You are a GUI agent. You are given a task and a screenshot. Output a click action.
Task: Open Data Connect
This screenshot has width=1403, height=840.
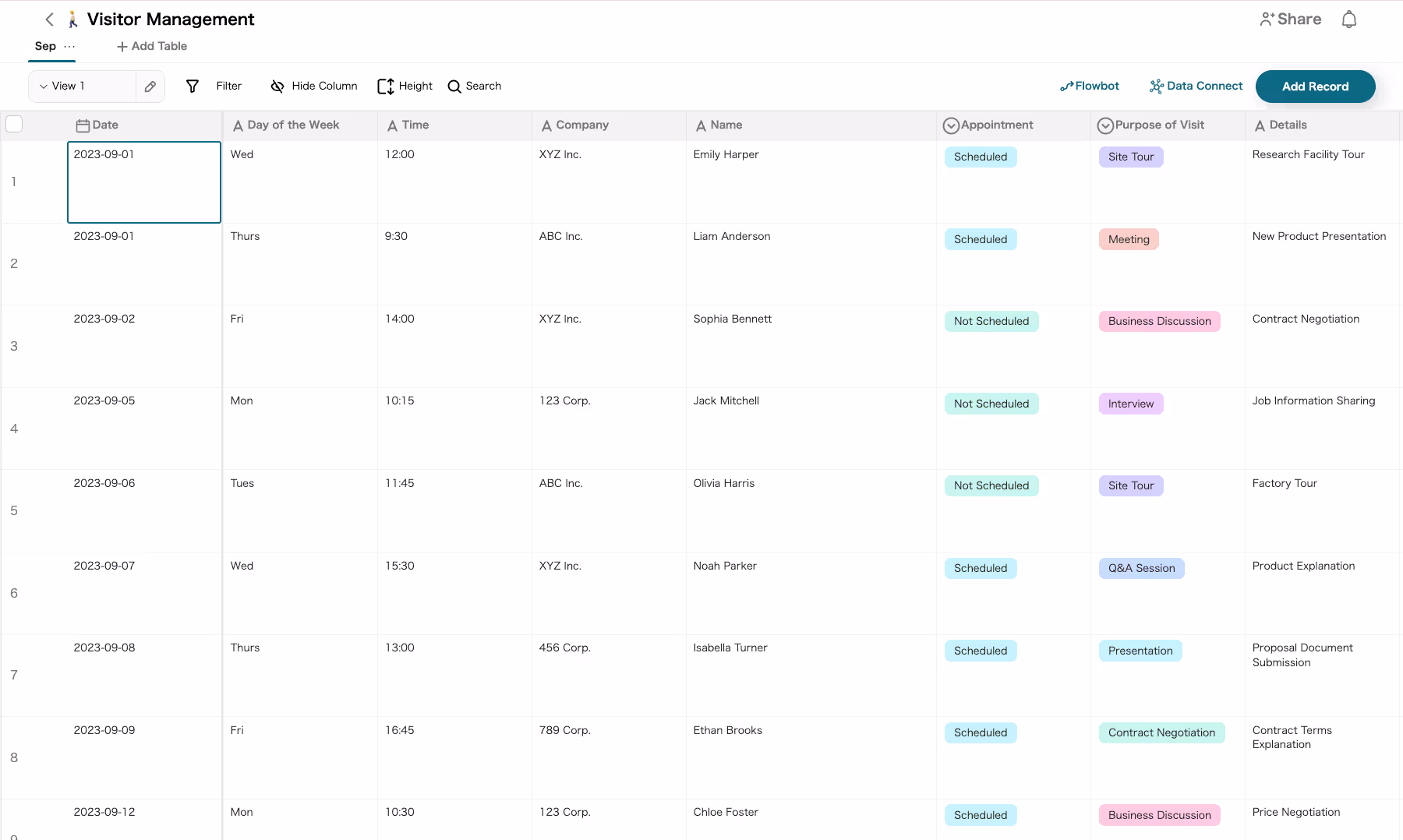click(x=1196, y=86)
